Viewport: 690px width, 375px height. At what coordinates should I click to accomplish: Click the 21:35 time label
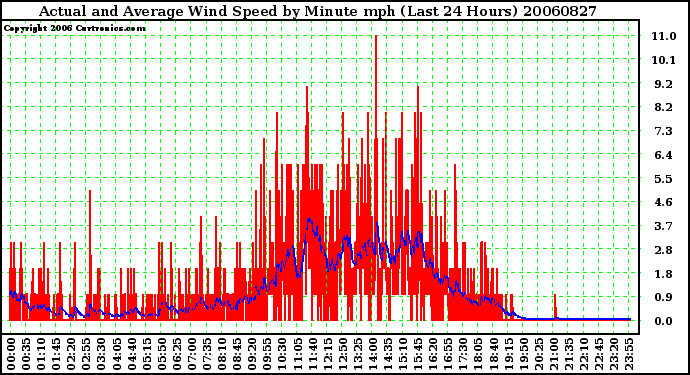coord(569,354)
